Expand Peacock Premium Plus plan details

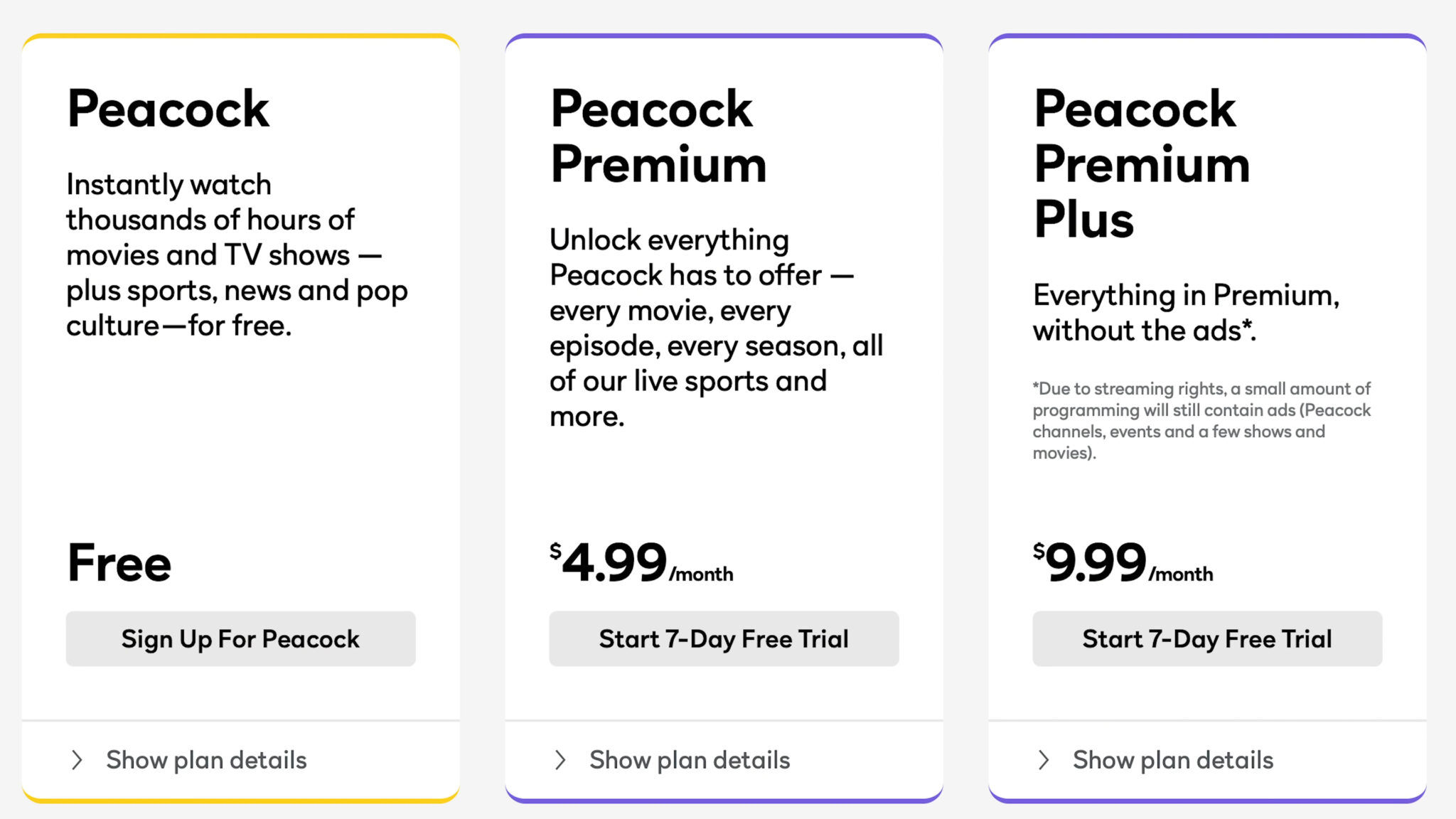tap(1172, 760)
